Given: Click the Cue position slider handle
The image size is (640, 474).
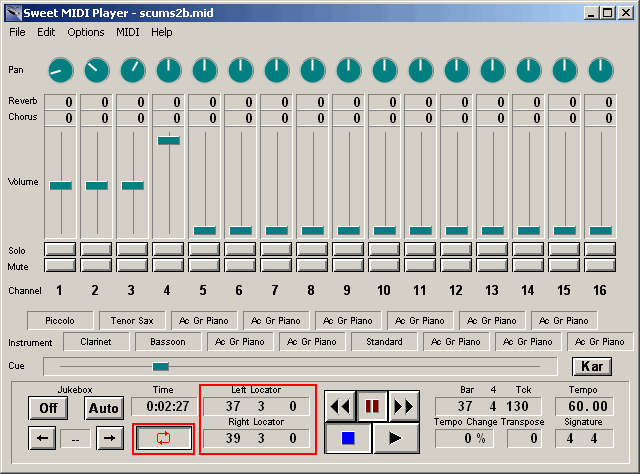Looking at the screenshot, I should click(x=160, y=367).
